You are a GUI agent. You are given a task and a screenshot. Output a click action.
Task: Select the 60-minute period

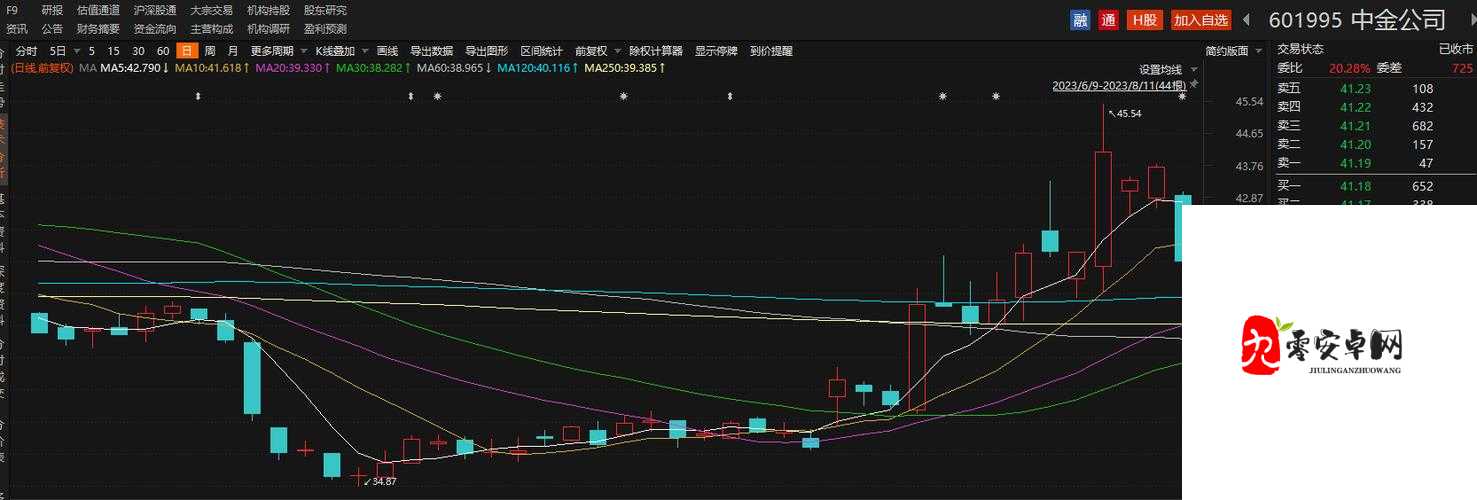tap(163, 51)
